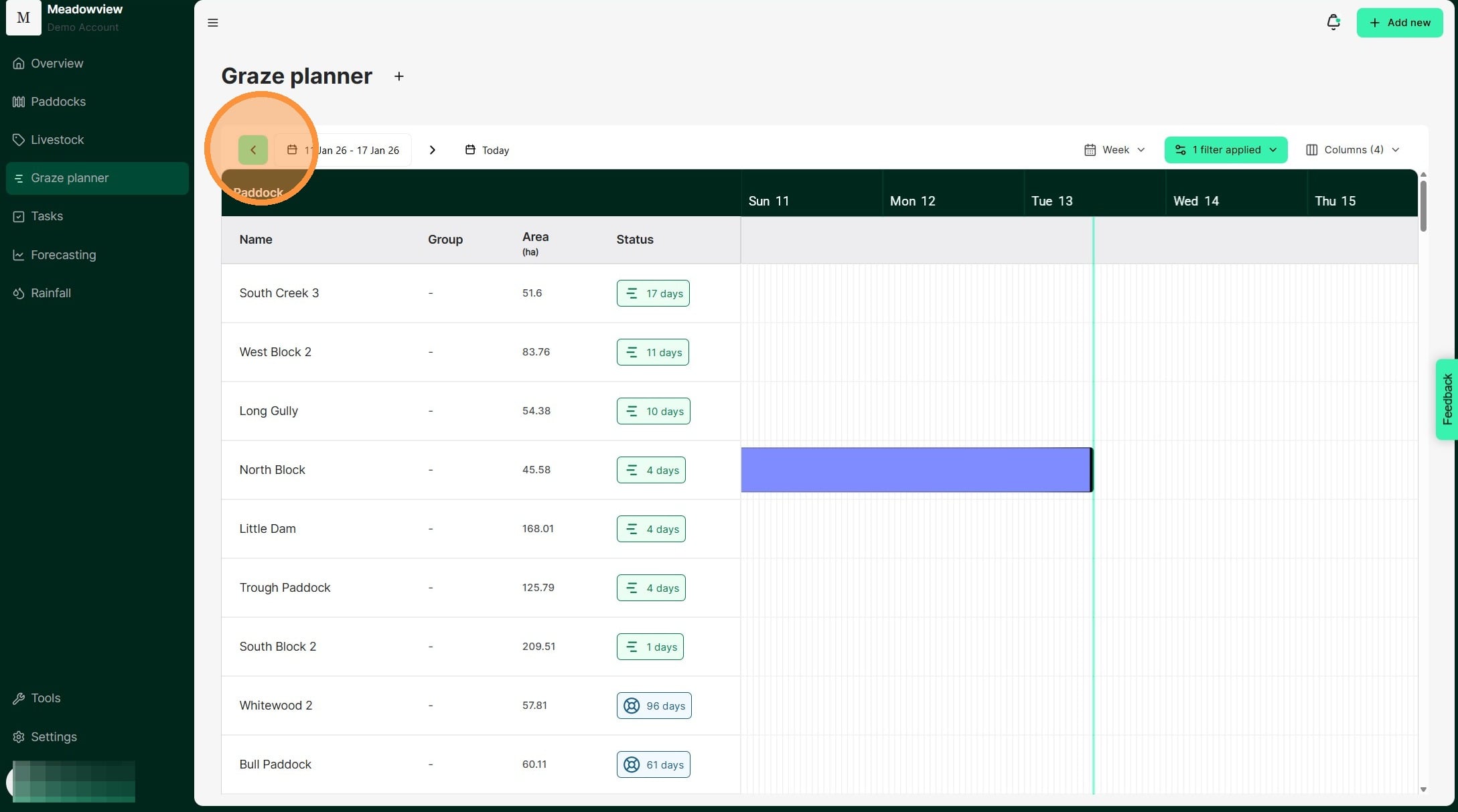The height and width of the screenshot is (812, 1458).
Task: Navigate to Paddocks in the sidebar
Action: pos(58,102)
